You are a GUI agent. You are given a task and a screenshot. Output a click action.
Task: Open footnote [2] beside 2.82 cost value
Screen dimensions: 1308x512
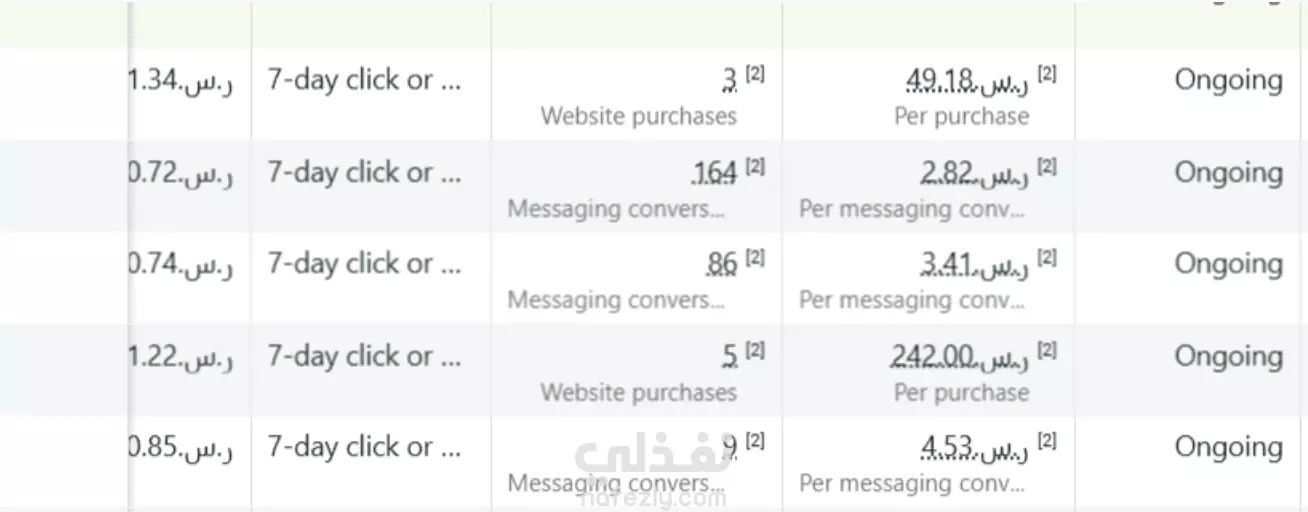click(1047, 166)
